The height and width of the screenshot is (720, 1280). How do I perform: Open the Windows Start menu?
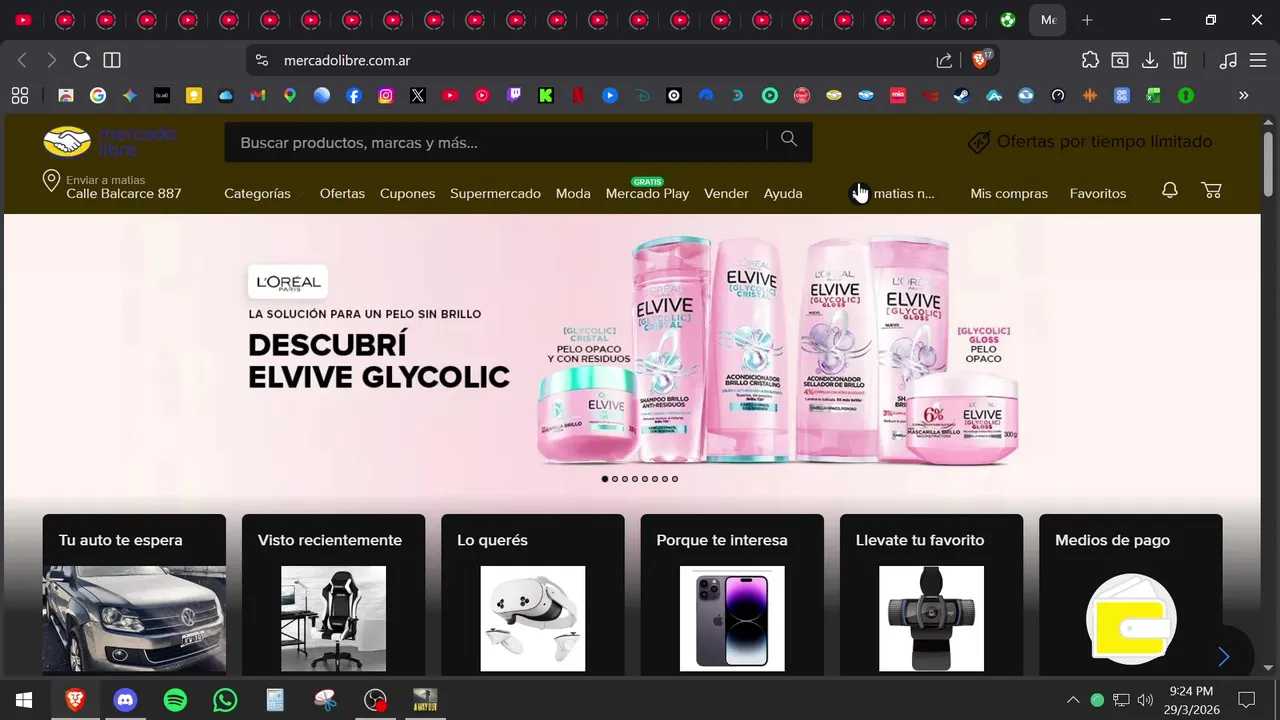(x=24, y=700)
